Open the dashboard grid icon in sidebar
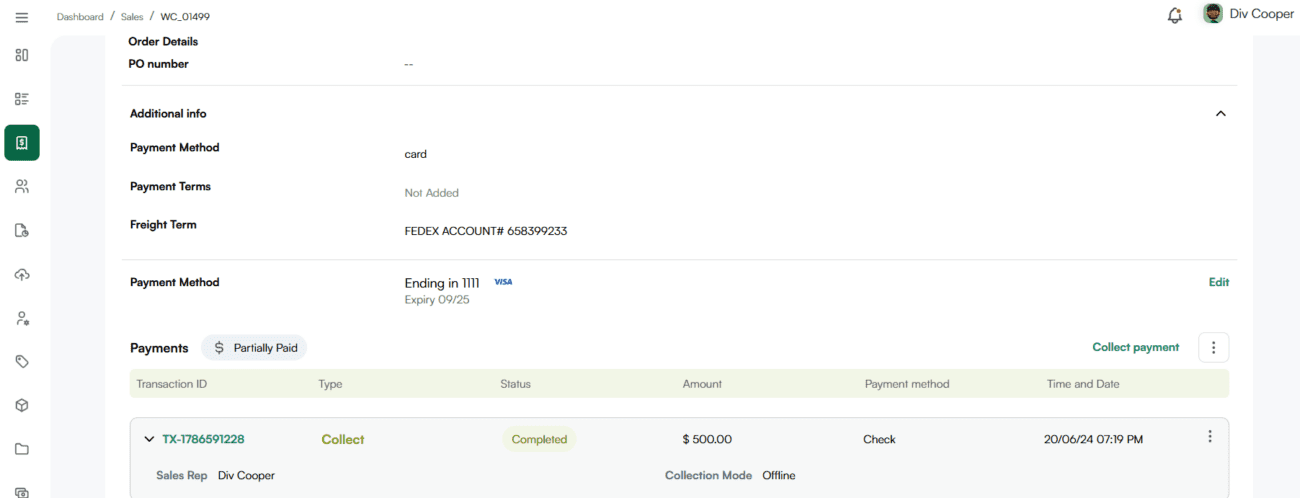 (22, 55)
